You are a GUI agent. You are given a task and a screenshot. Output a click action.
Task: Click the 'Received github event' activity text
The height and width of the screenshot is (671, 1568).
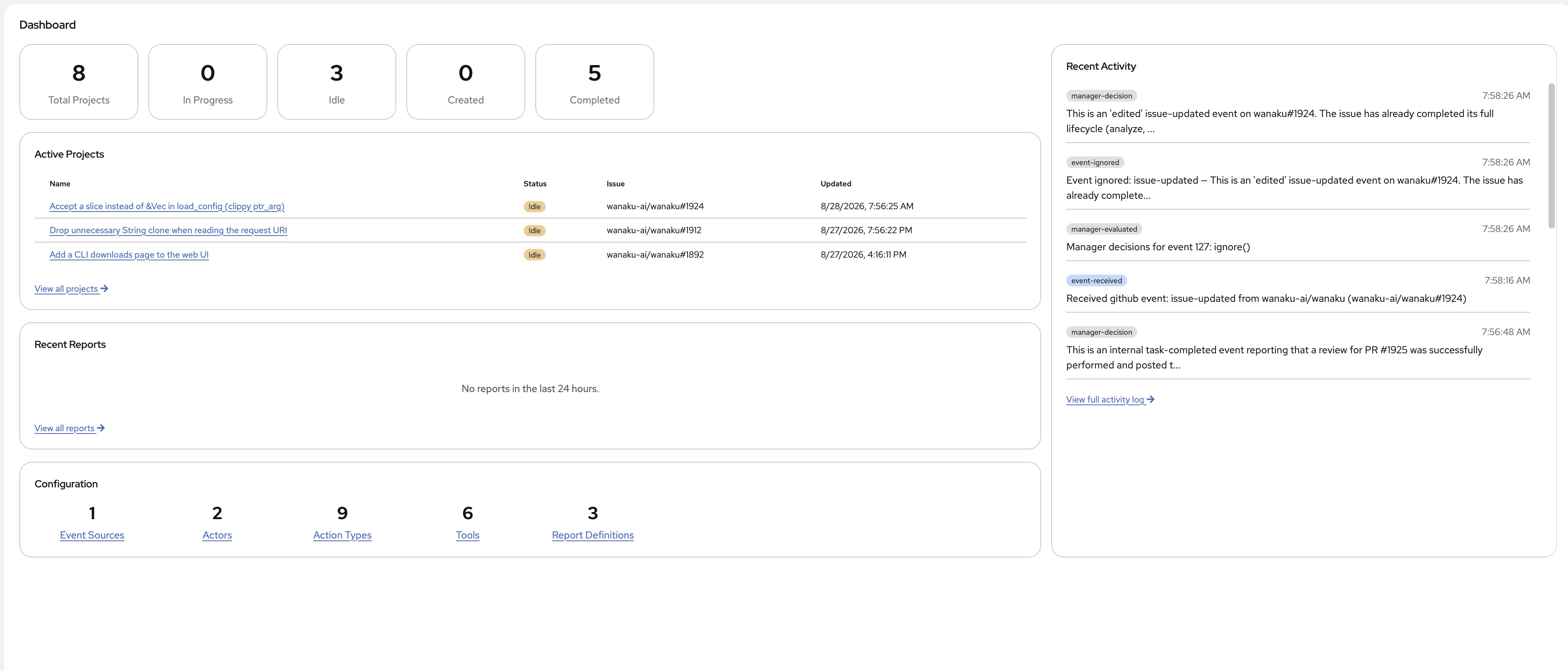pyautogui.click(x=1266, y=298)
